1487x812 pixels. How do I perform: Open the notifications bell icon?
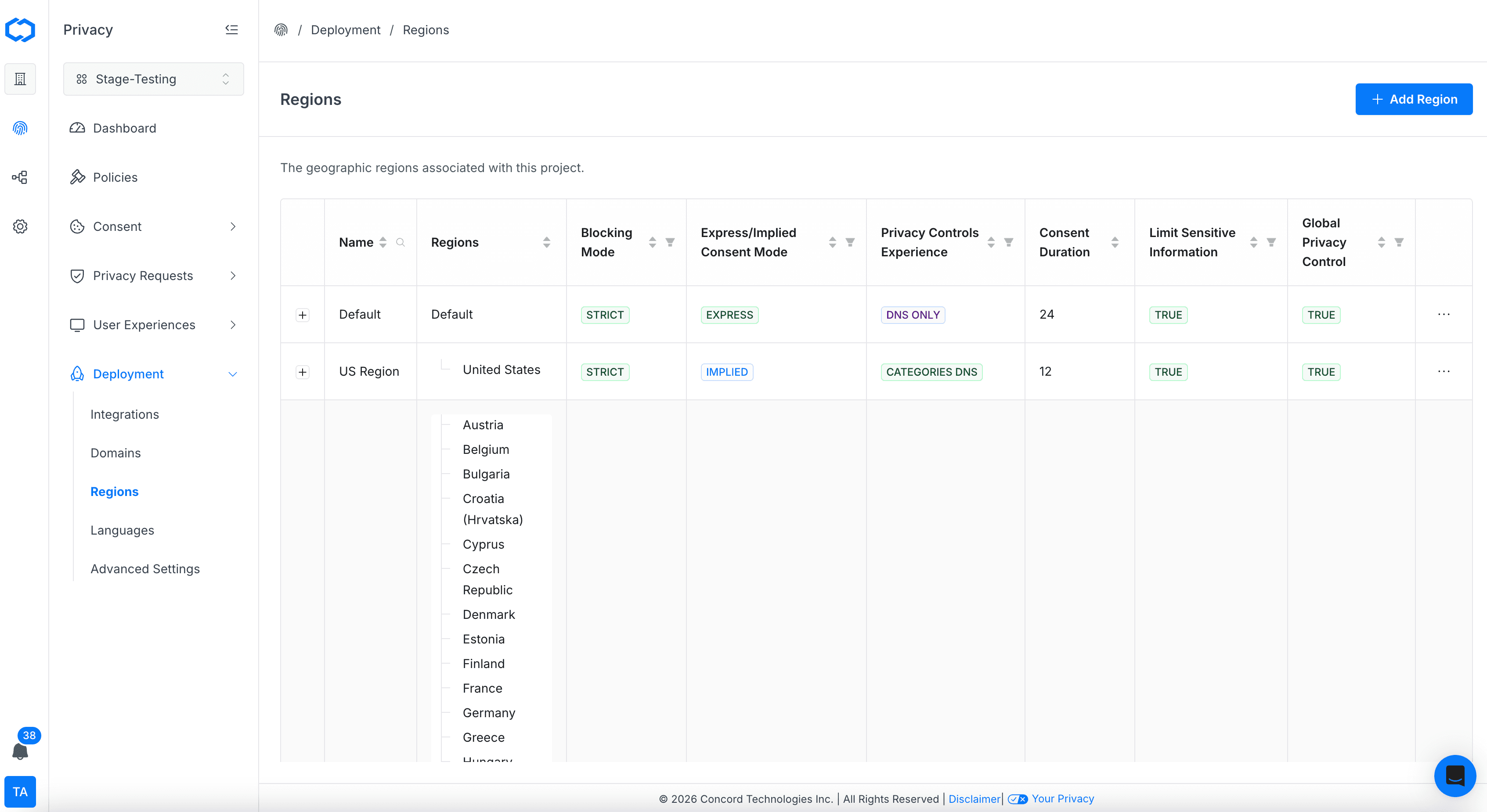point(20,750)
